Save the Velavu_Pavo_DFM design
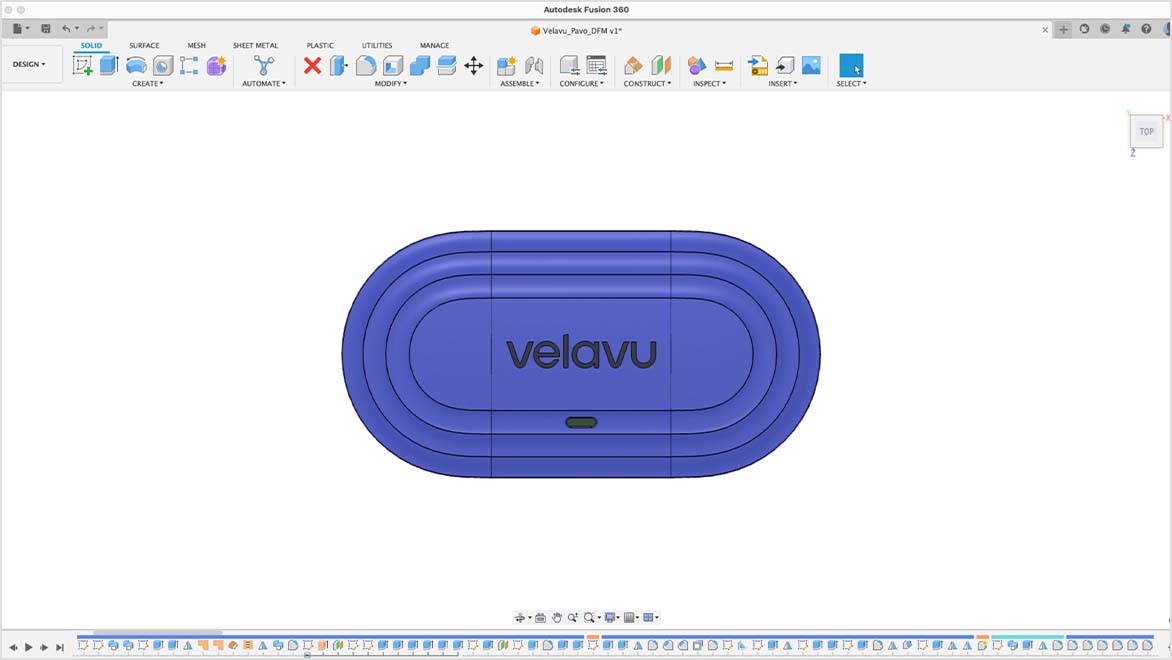Image resolution: width=1172 pixels, height=660 pixels. coord(44,28)
